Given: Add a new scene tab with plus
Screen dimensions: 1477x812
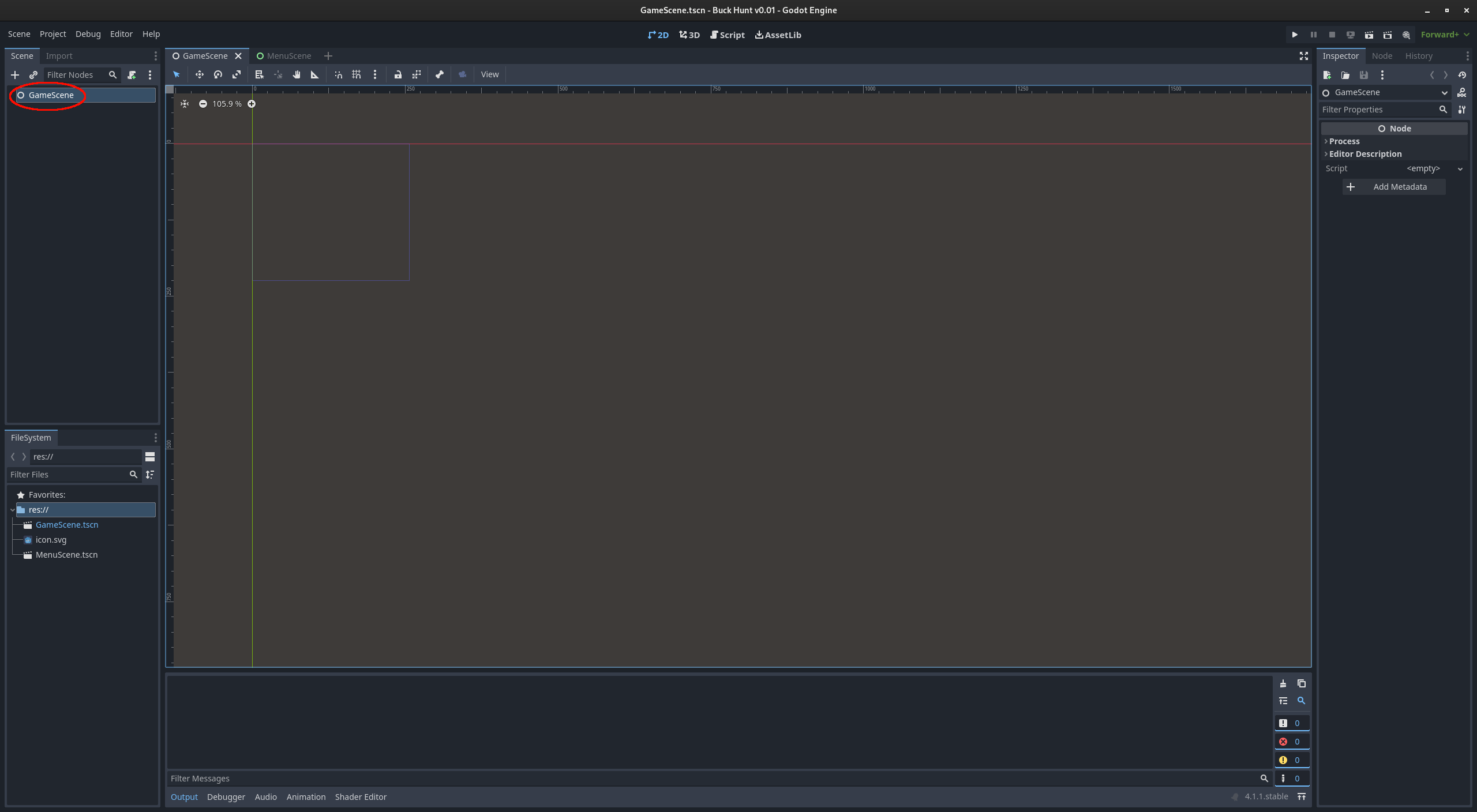Looking at the screenshot, I should click(328, 56).
